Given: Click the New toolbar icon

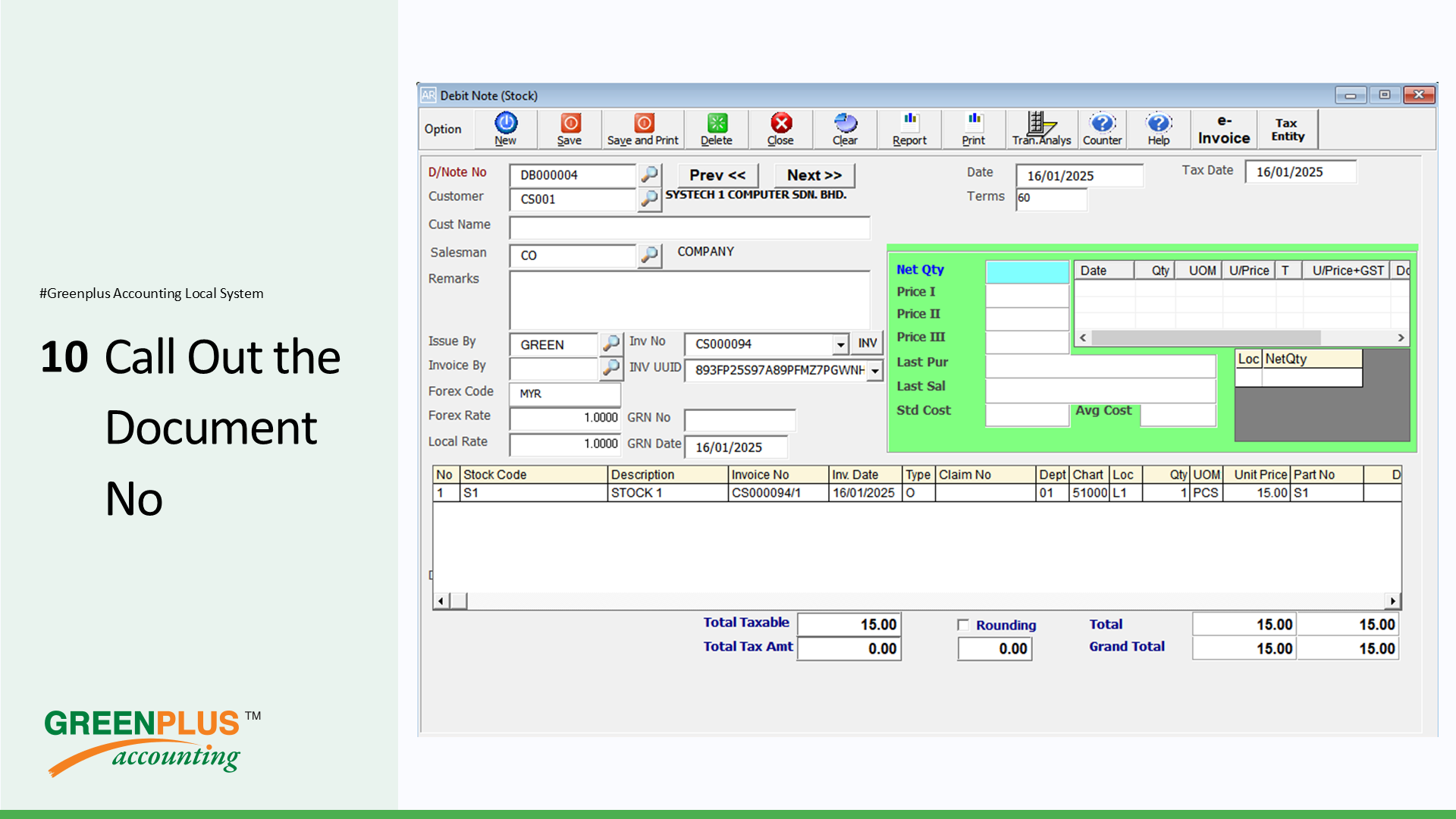Looking at the screenshot, I should point(506,129).
